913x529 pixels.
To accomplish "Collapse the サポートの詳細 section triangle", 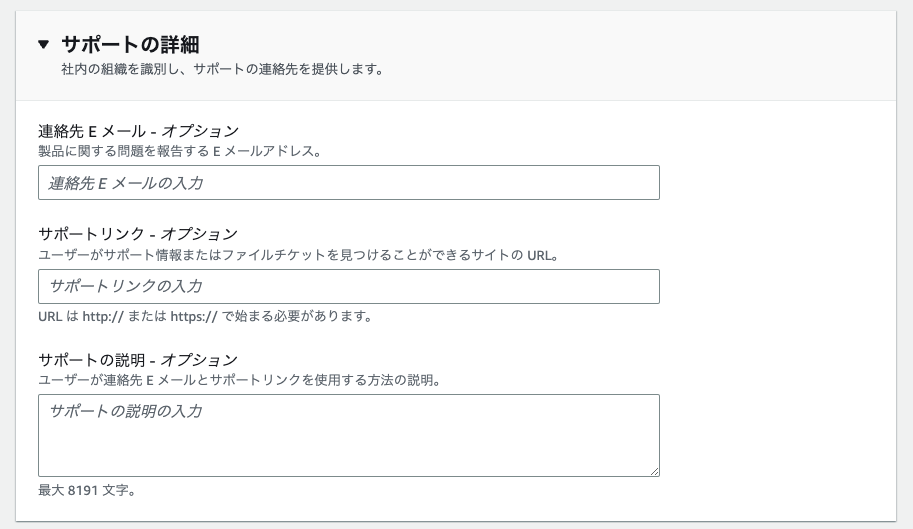I will point(43,44).
